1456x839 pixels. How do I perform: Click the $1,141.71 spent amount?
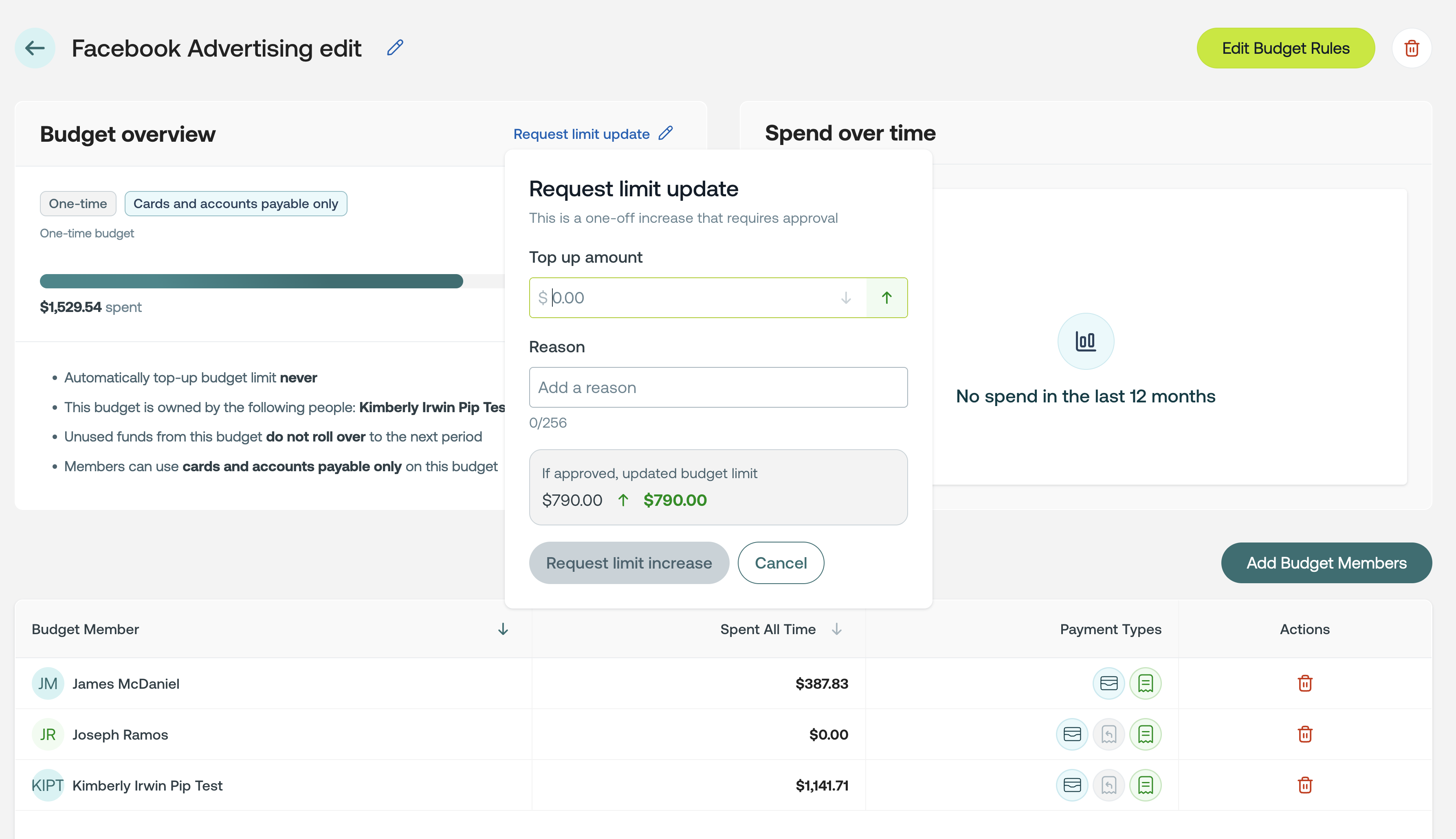821,785
